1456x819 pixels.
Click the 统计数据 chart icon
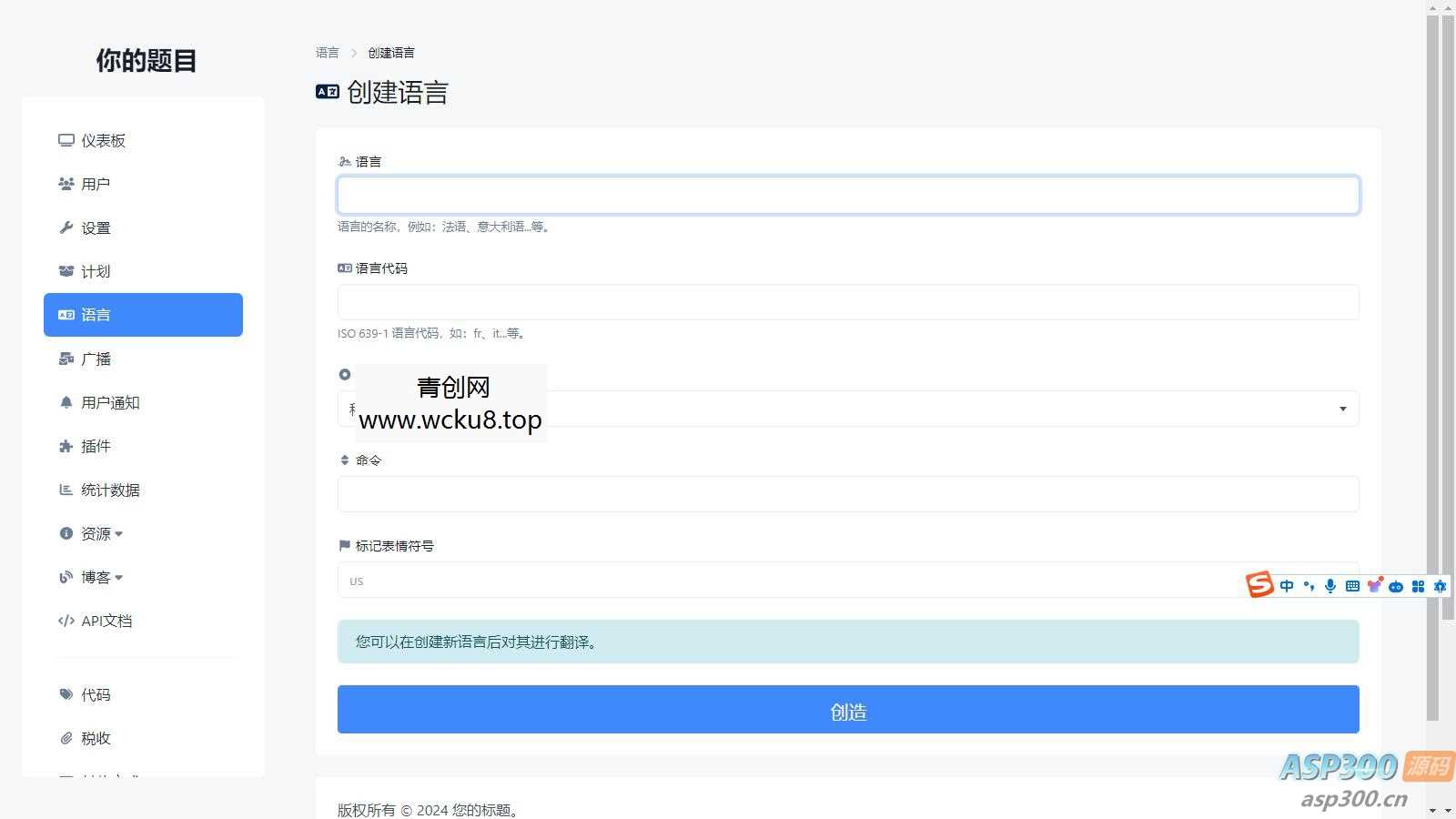pyautogui.click(x=65, y=490)
